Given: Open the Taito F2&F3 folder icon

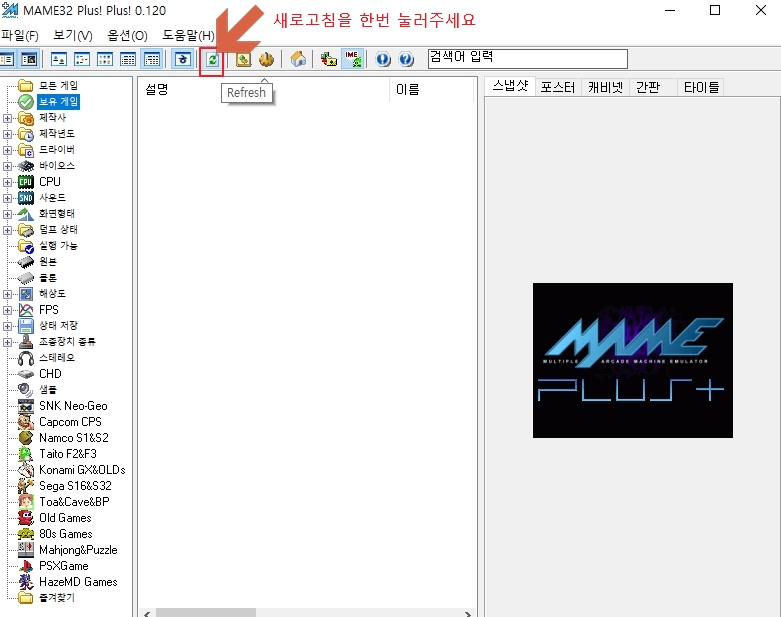Looking at the screenshot, I should point(26,454).
